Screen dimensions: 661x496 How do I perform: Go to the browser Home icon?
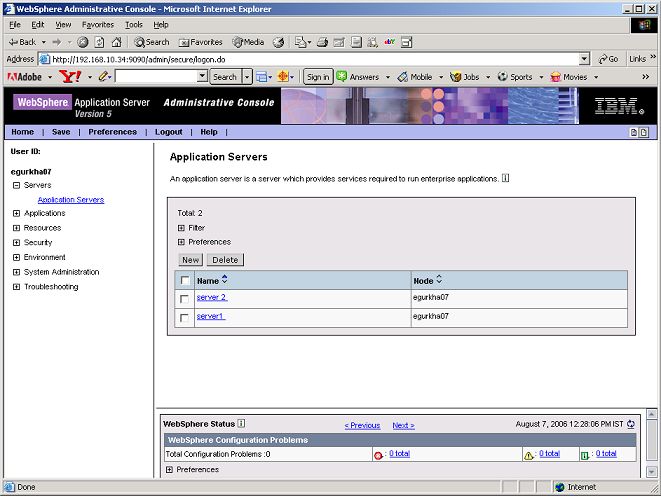116,42
